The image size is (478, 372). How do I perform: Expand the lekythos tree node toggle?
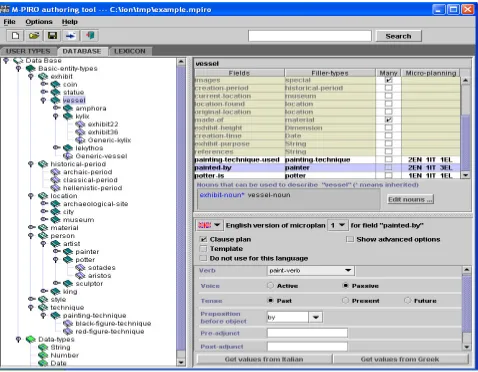click(x=57, y=148)
